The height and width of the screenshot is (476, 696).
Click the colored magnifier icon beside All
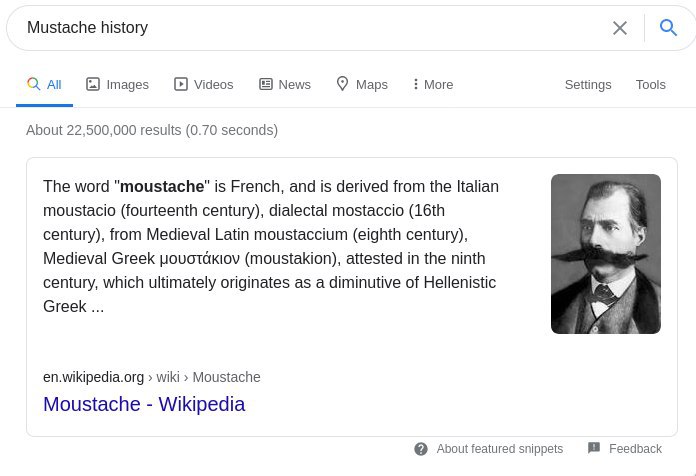[33, 83]
